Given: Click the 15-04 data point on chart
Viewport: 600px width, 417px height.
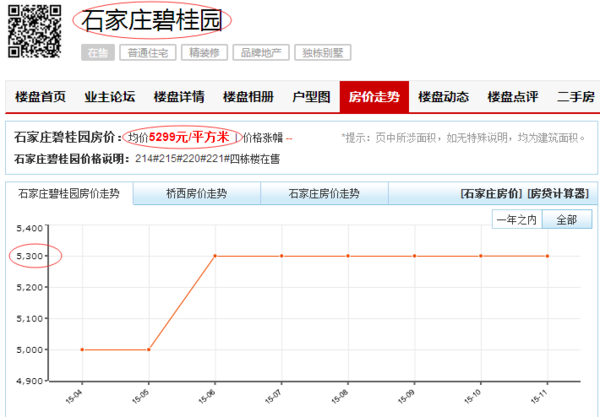Looking at the screenshot, I should click(x=82, y=350).
